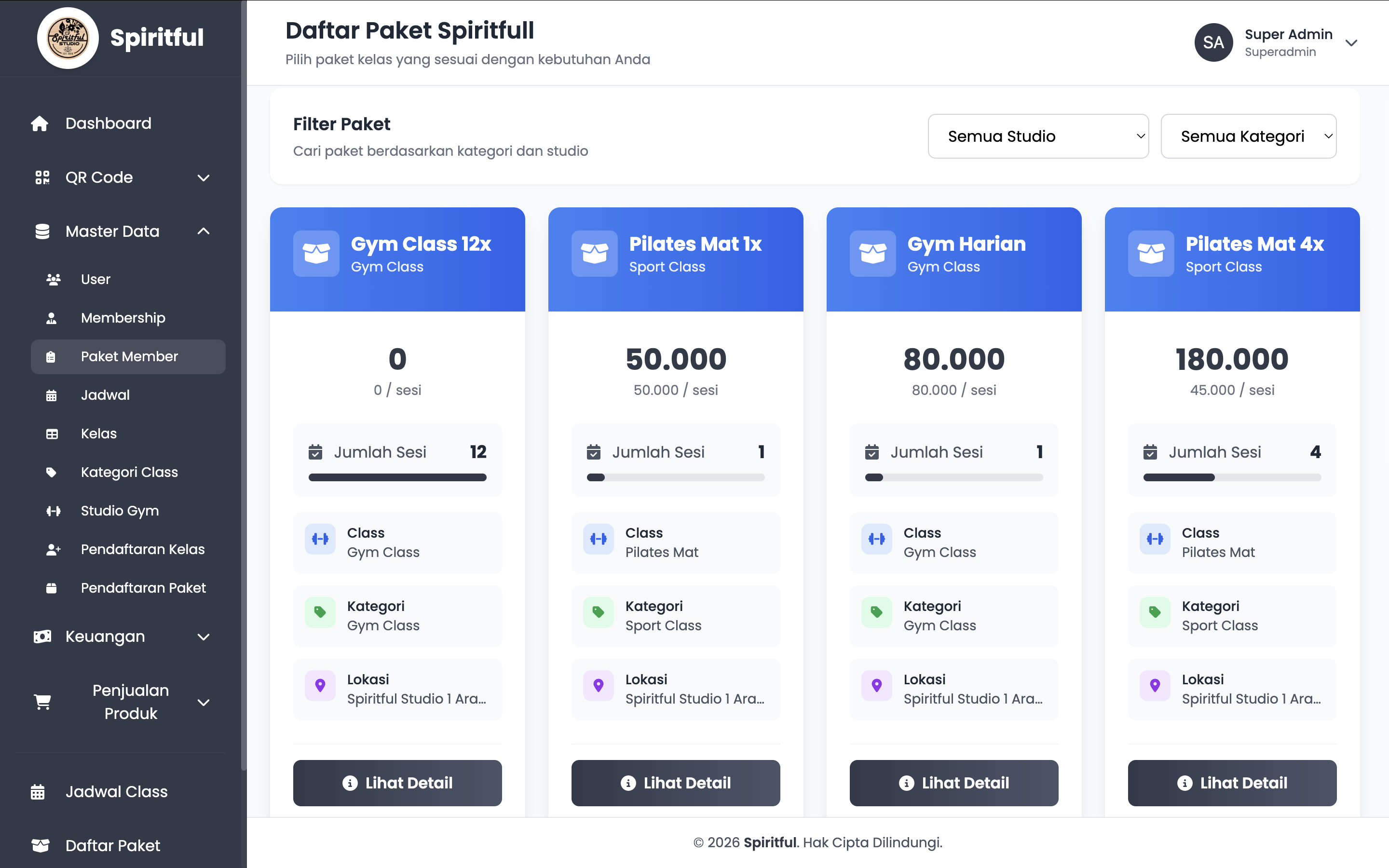Collapse the Master Data menu
The height and width of the screenshot is (868, 1389).
coord(203,231)
